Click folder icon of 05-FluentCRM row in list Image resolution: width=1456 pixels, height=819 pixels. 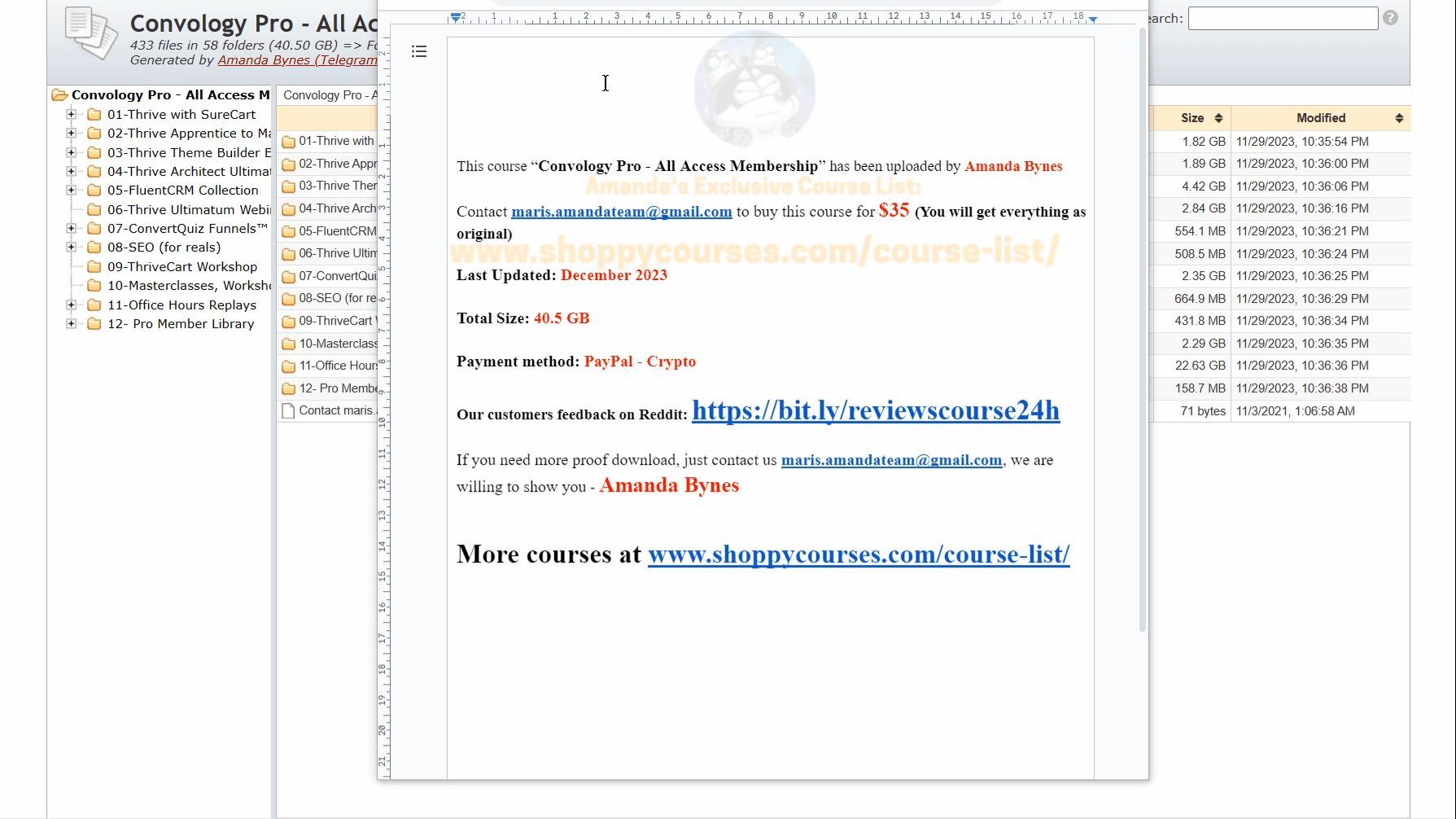pyautogui.click(x=288, y=231)
